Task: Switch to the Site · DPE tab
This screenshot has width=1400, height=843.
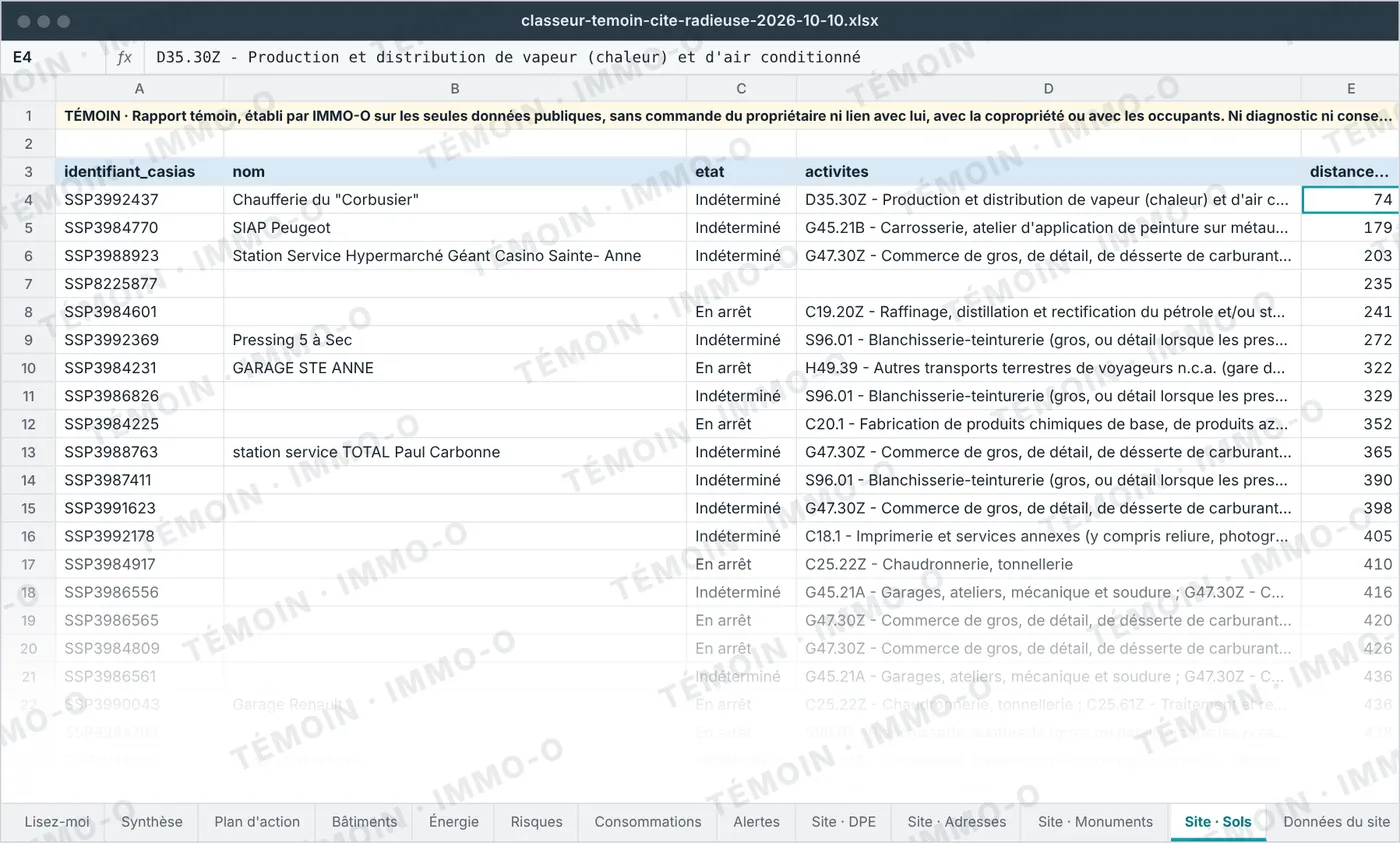Action: (843, 822)
